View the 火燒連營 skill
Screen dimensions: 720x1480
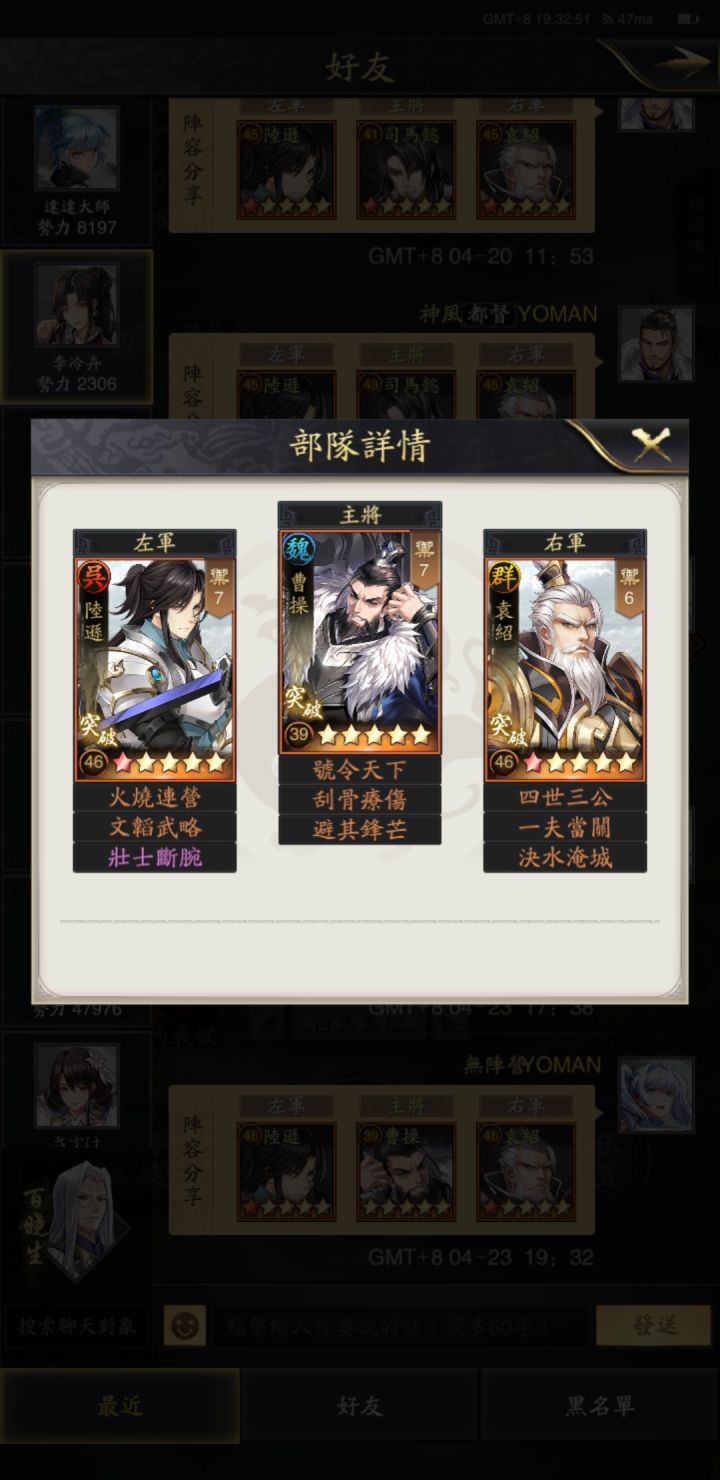click(x=155, y=798)
